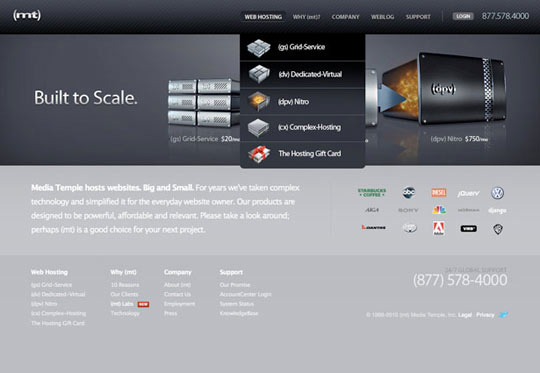Click the Twitter bird icon in footer

tap(503, 315)
